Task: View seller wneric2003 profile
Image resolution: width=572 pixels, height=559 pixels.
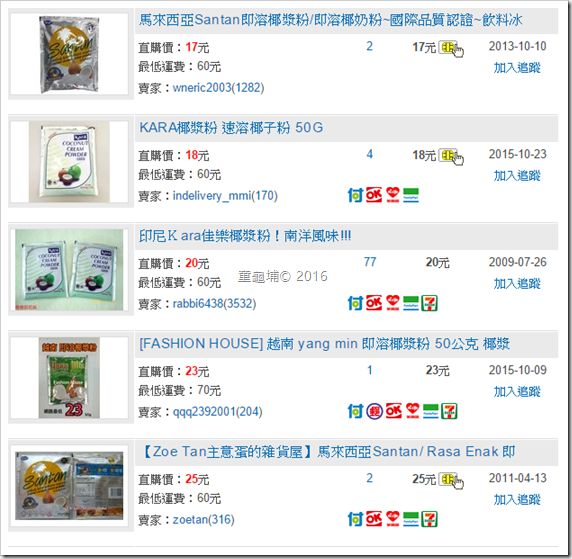Action: click(218, 88)
